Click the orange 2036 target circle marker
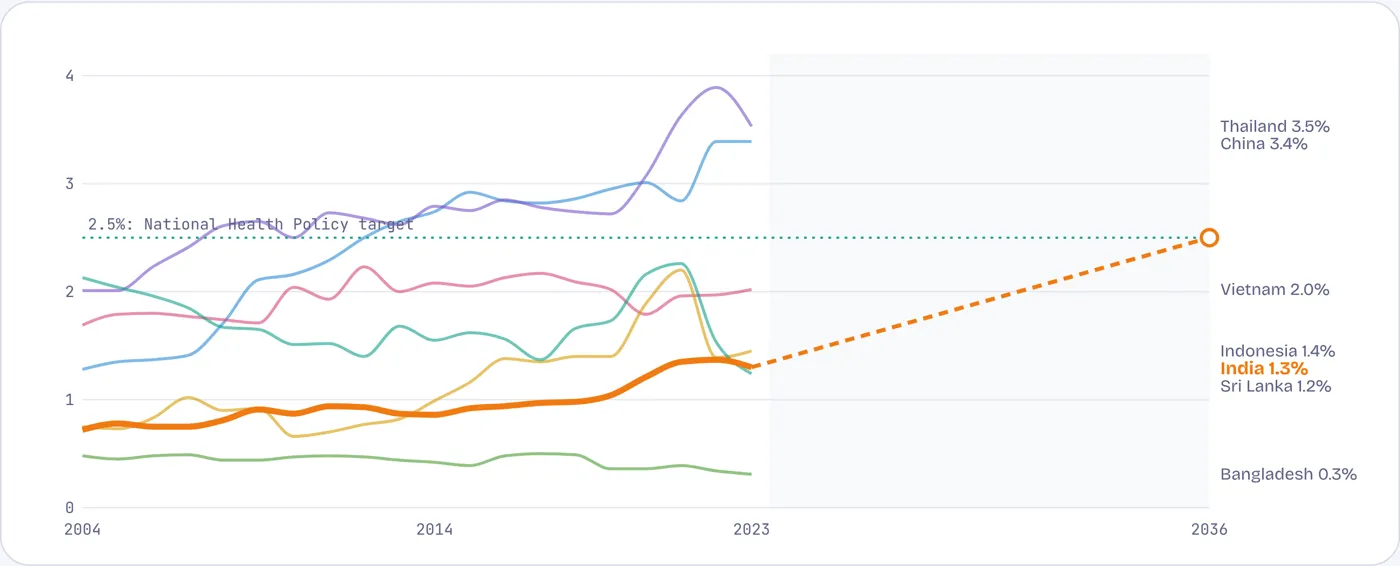The image size is (1400, 566). [1209, 238]
